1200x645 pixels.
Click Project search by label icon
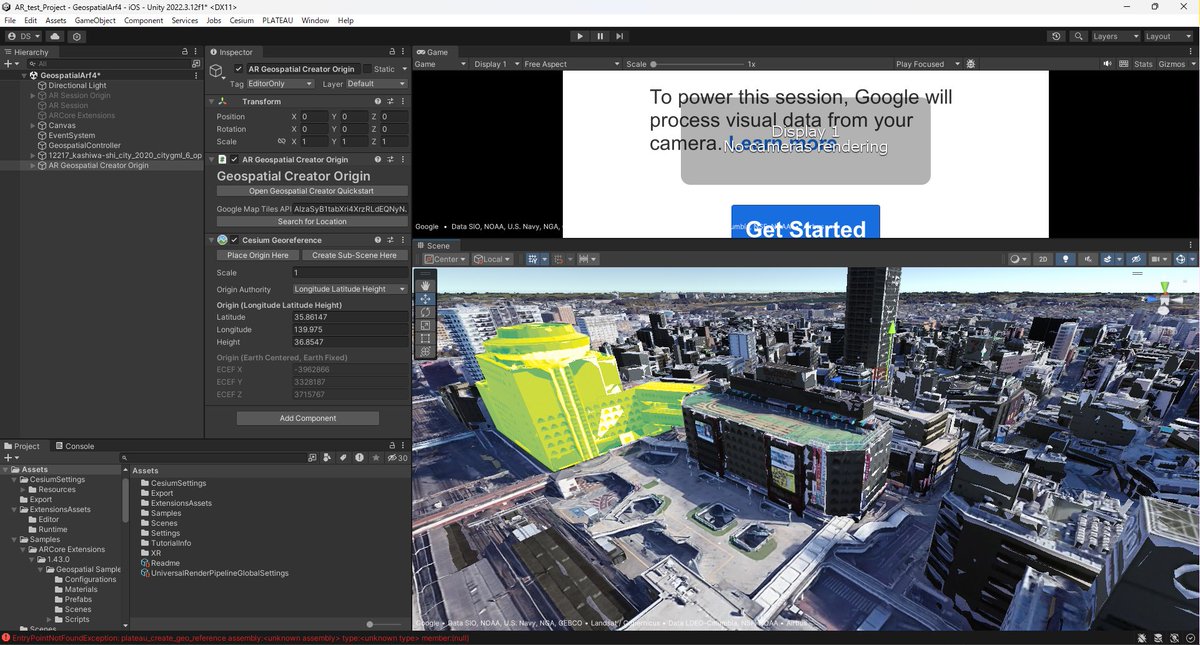[342, 457]
